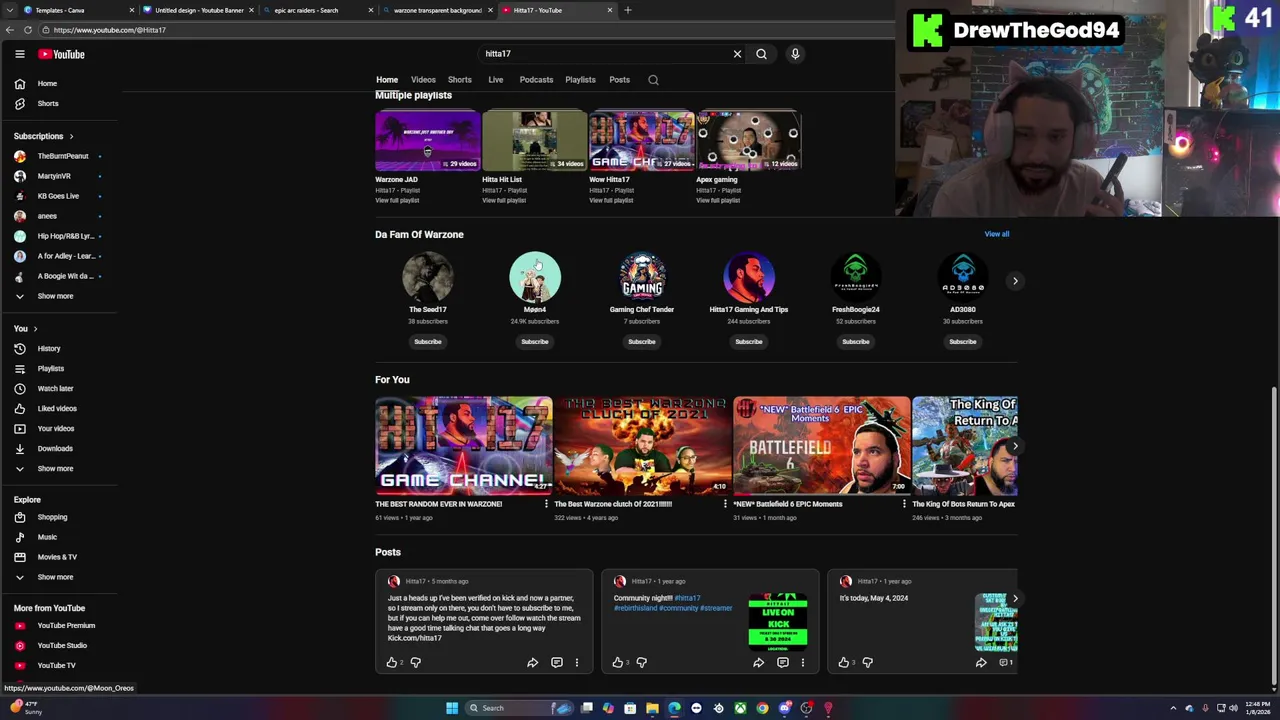
Task: Switch to the Videos channel tab
Action: (423, 80)
